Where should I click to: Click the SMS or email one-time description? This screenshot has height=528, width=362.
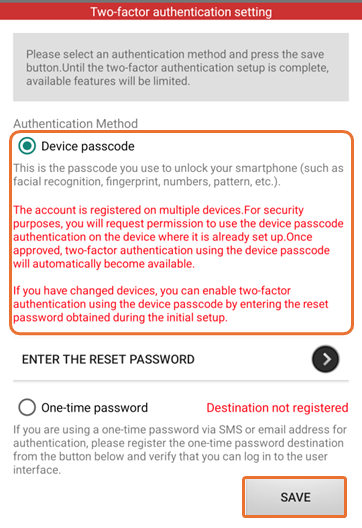tap(180, 450)
